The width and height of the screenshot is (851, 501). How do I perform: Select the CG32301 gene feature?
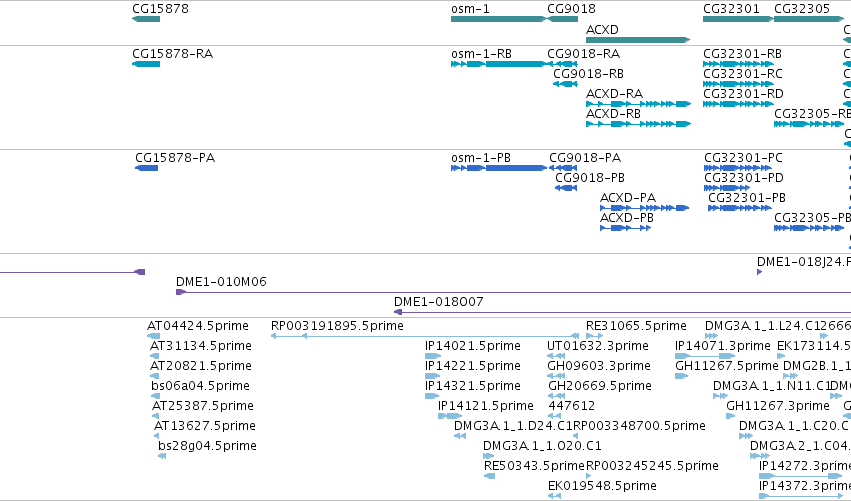tap(738, 19)
